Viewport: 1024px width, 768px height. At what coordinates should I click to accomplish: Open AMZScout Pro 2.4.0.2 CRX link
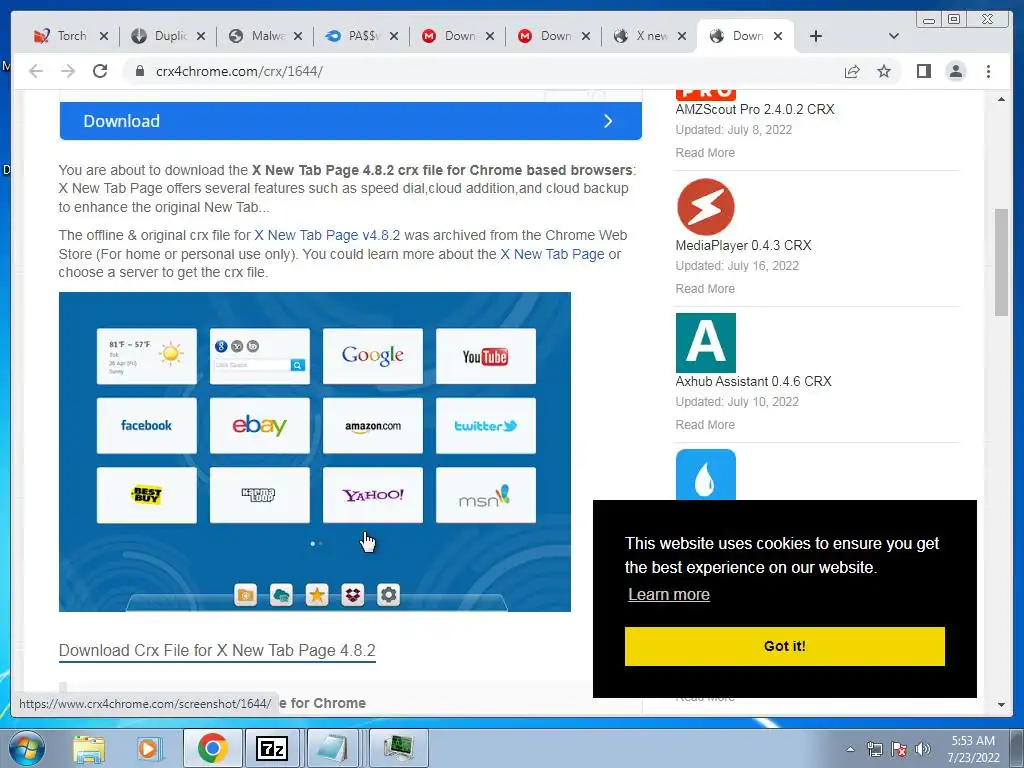pyautogui.click(x=755, y=109)
